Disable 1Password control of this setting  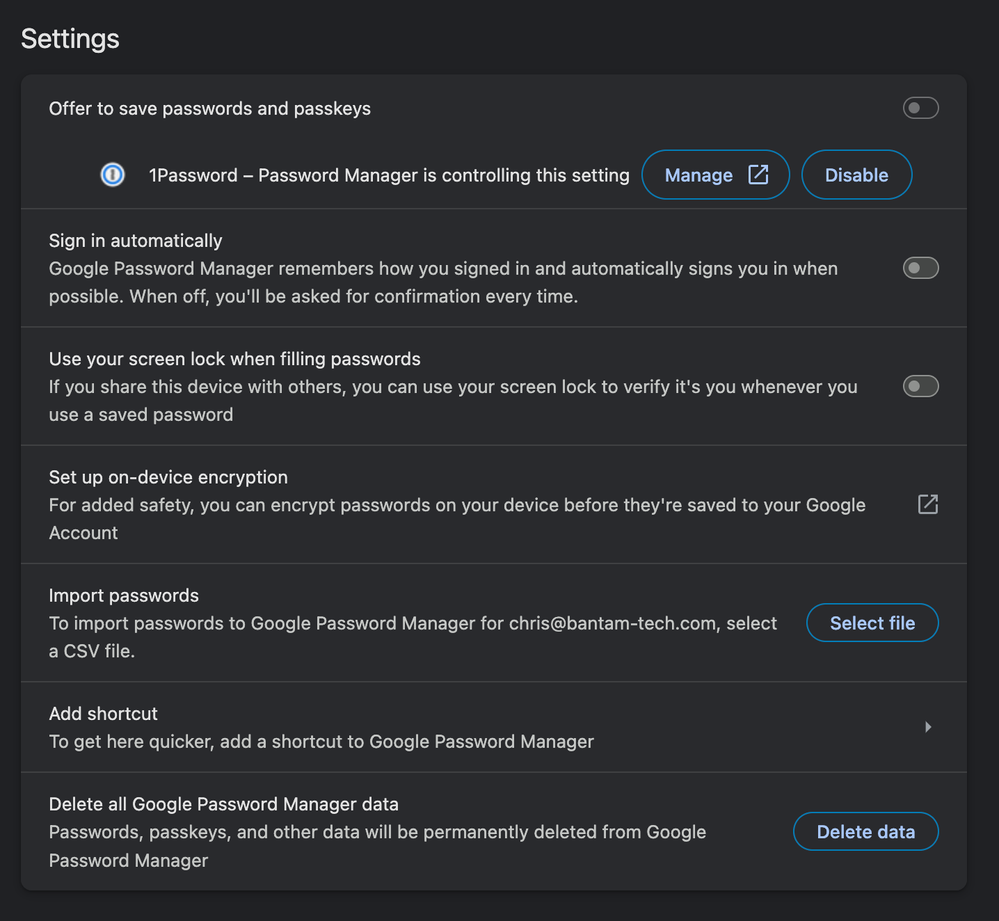click(x=856, y=175)
